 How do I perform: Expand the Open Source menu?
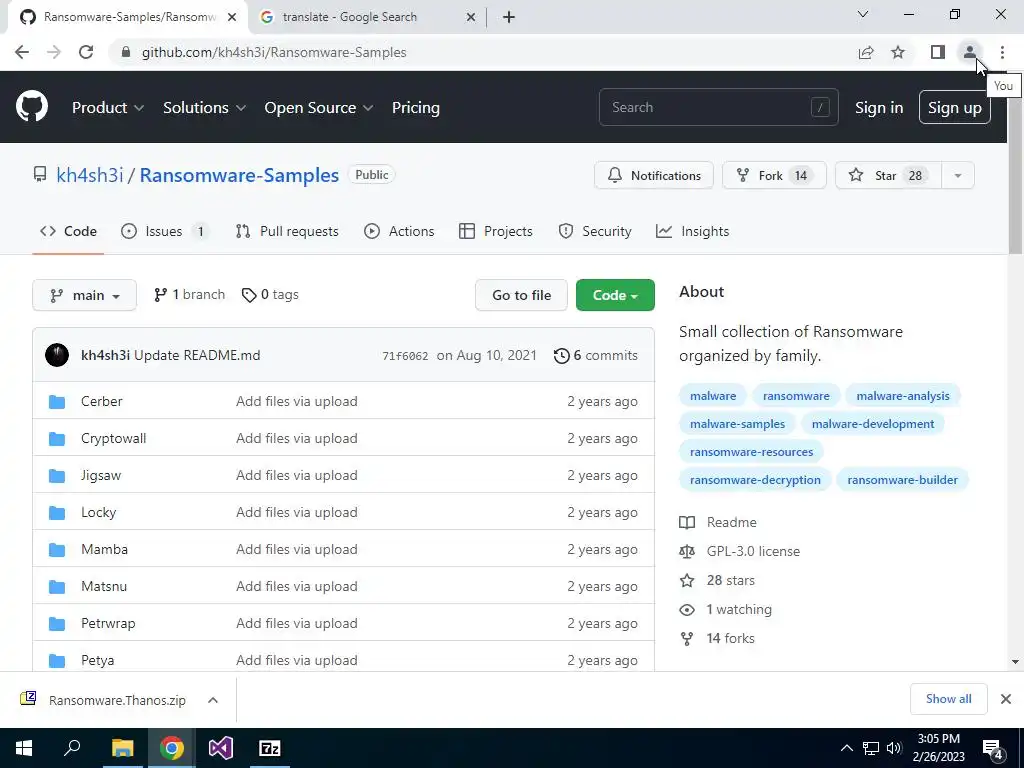pos(319,108)
